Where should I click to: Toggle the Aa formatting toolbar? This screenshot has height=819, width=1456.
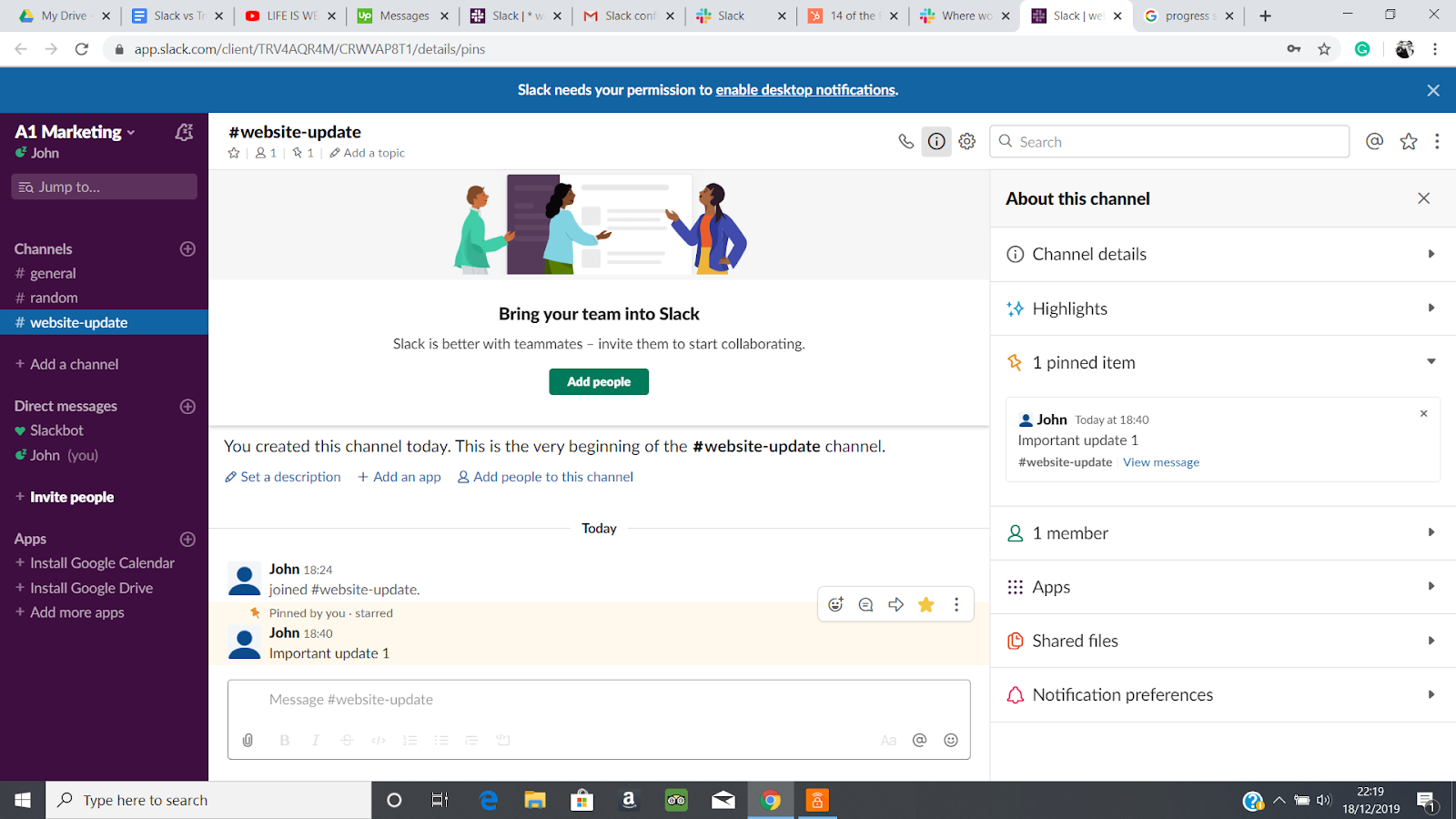point(889,740)
